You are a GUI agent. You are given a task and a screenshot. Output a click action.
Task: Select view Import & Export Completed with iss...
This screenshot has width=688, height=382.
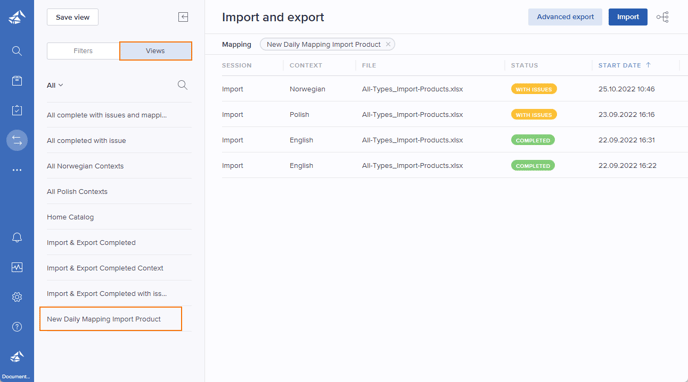tap(107, 293)
